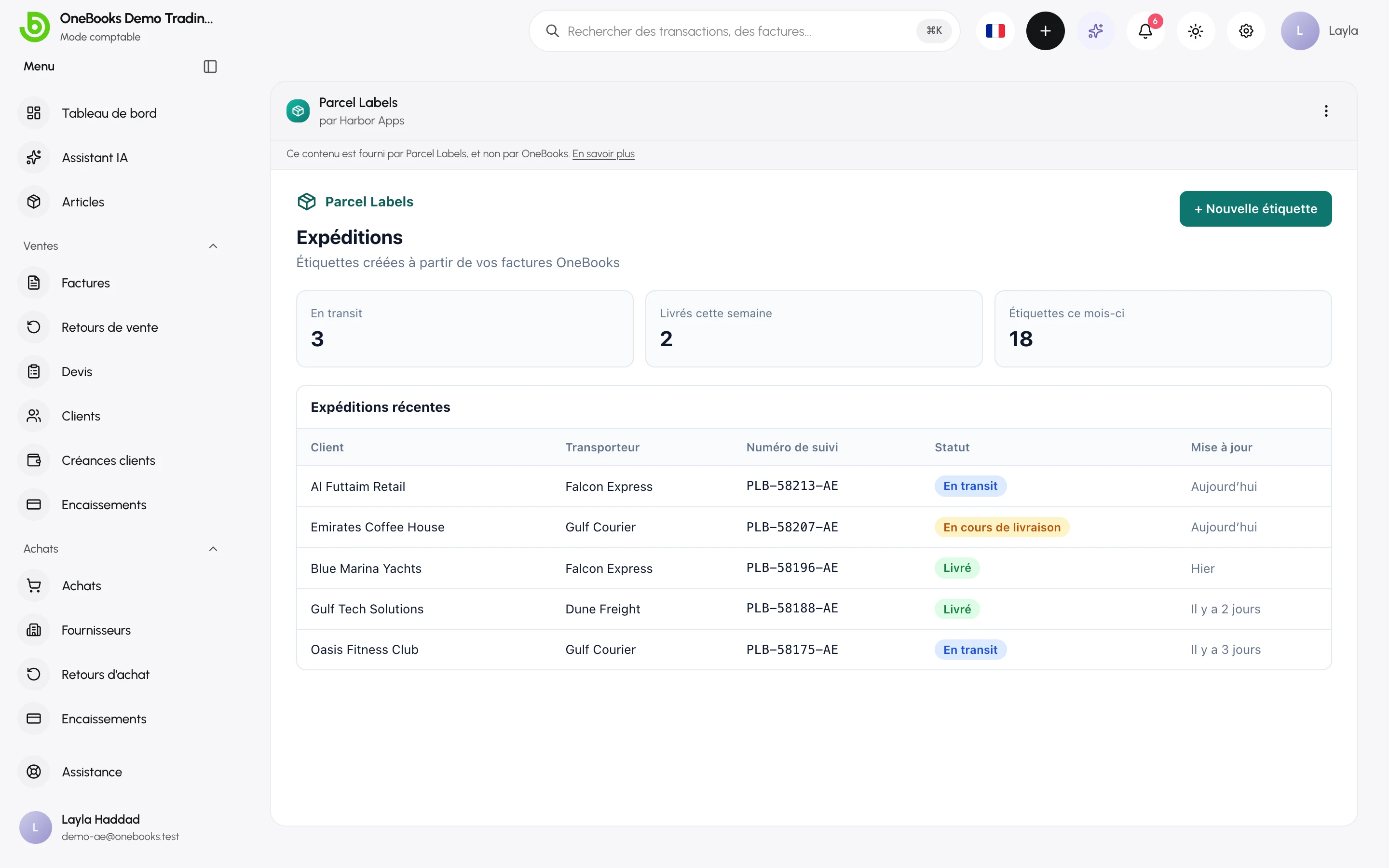Follow the En savoir plus link
This screenshot has width=1389, height=868.
[603, 154]
